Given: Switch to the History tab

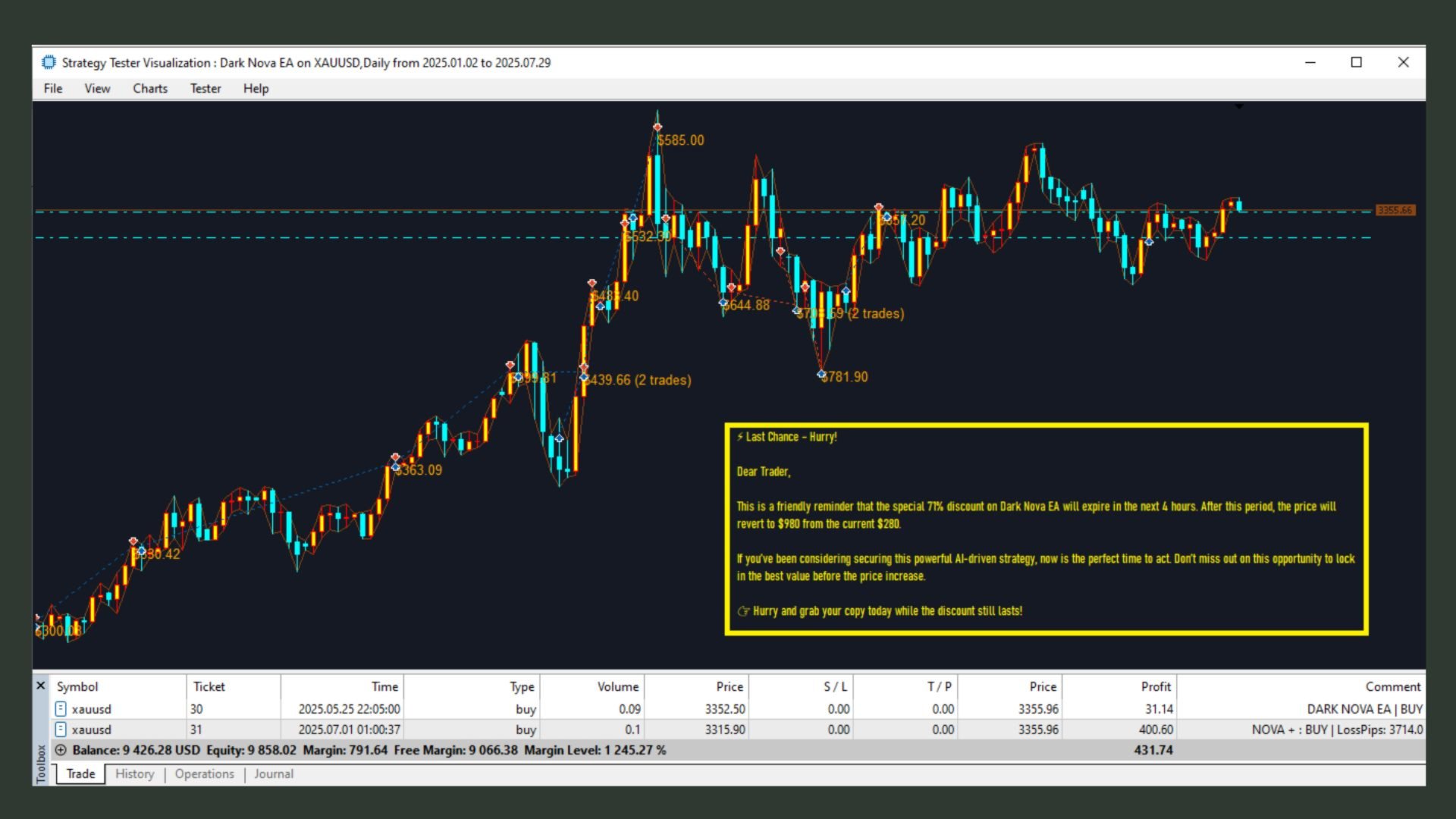Looking at the screenshot, I should pos(135,774).
